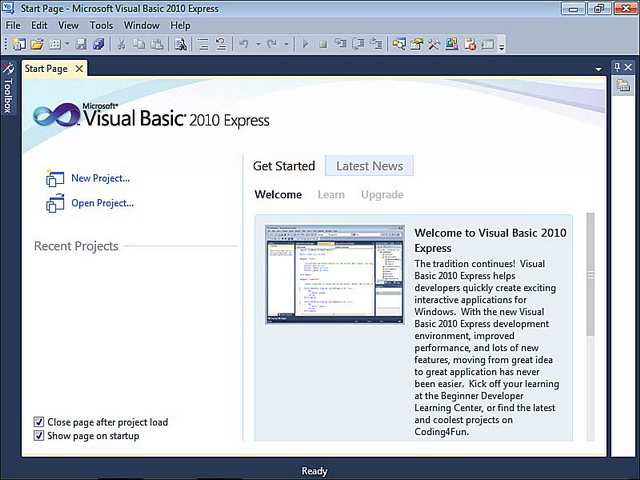Viewport: 640px width, 480px height.
Task: Close the Start Page tab
Action: (79, 69)
